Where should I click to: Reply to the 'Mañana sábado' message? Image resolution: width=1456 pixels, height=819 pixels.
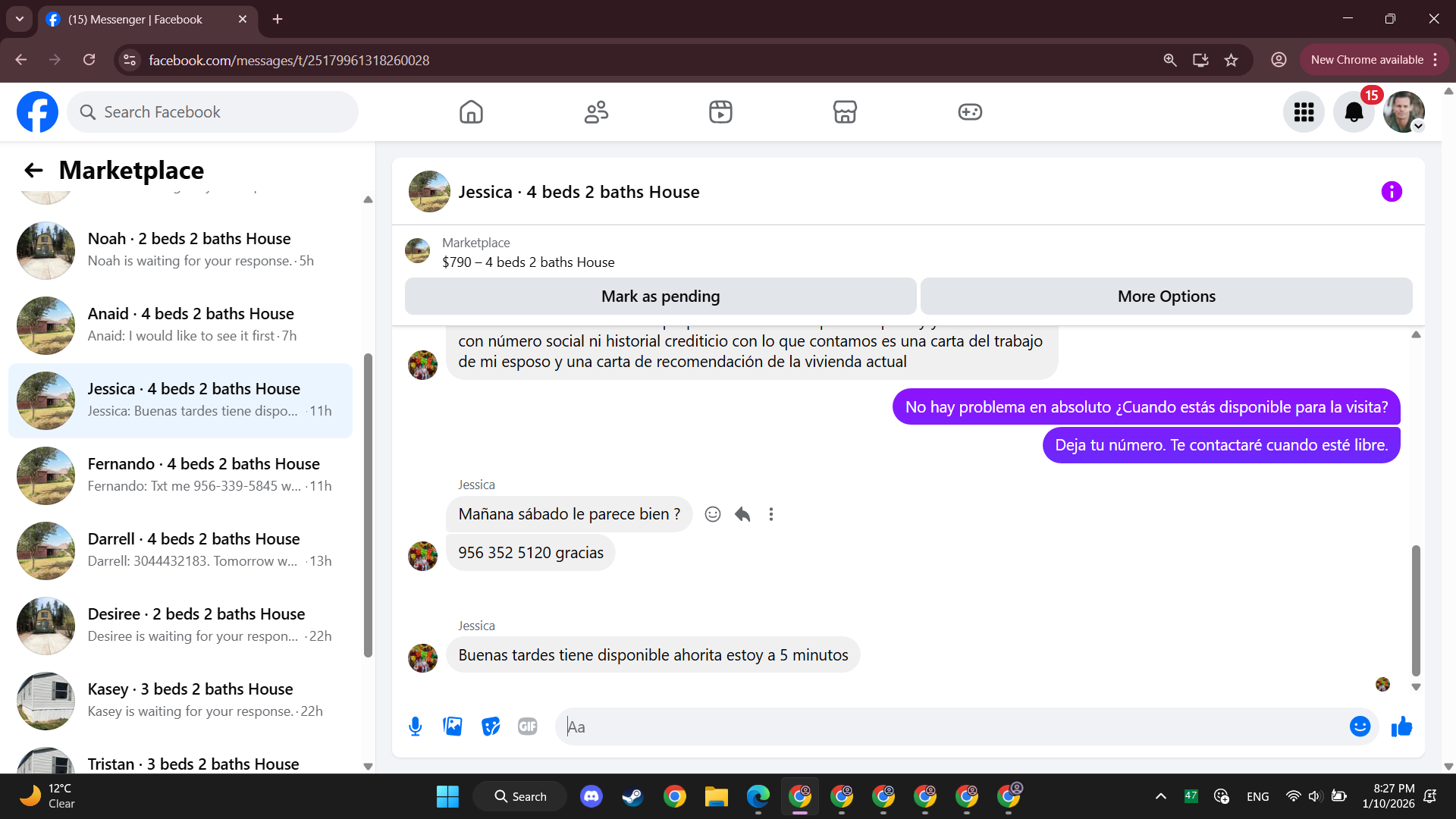742,514
